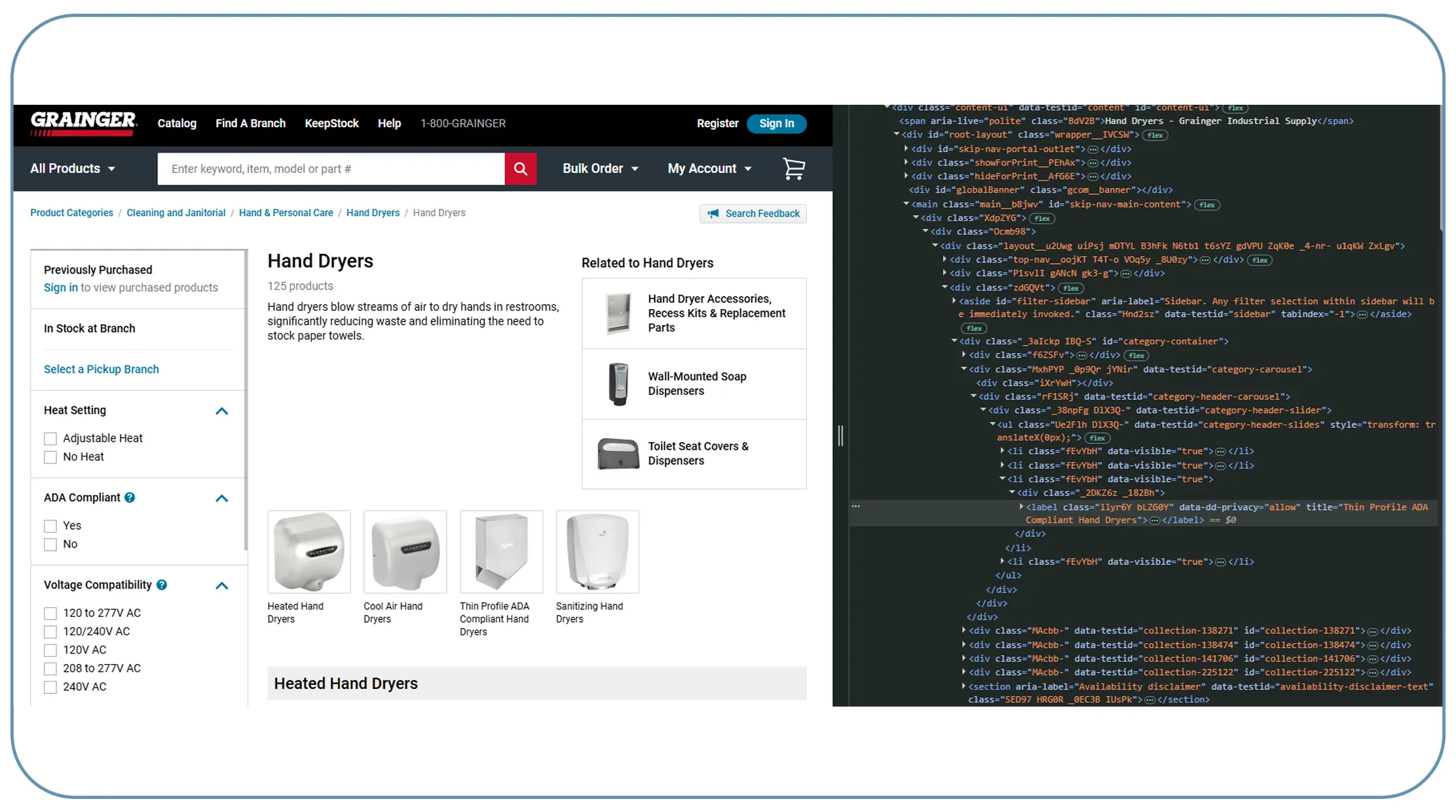This screenshot has width=1456, height=812.
Task: Check 120/240V AC checkbox
Action: pos(50,632)
